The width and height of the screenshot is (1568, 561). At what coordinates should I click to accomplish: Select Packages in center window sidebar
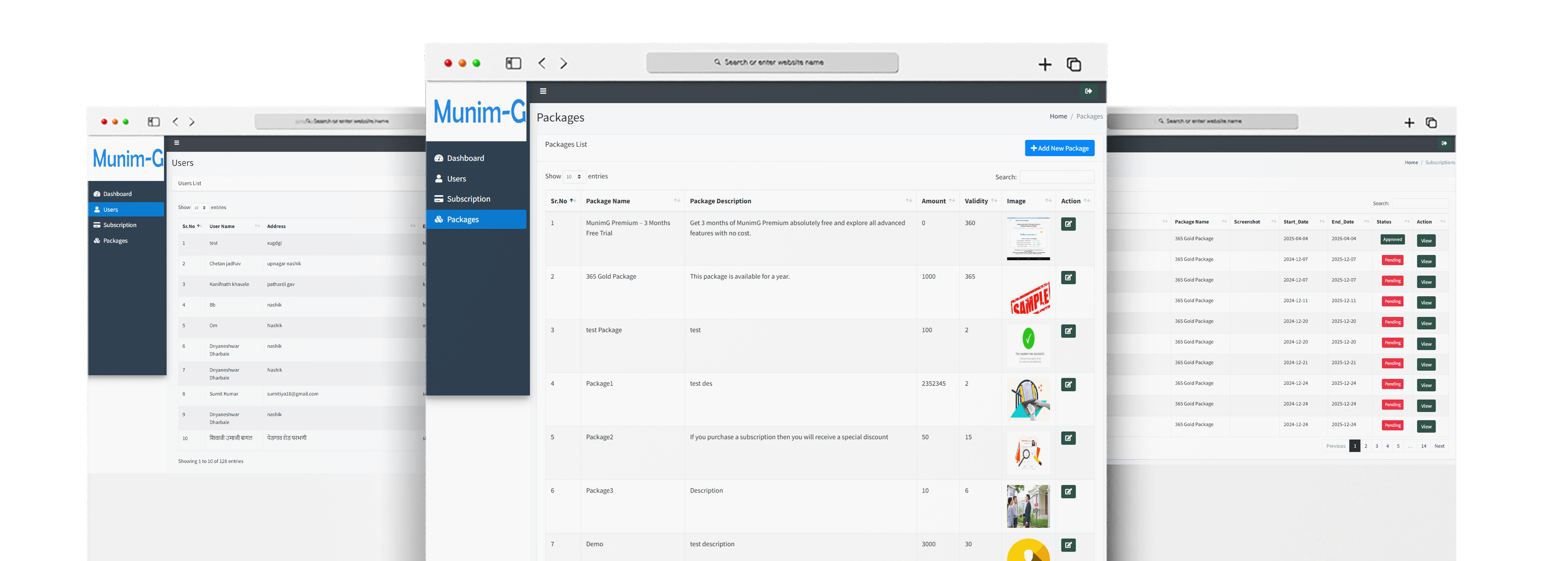[x=477, y=220]
